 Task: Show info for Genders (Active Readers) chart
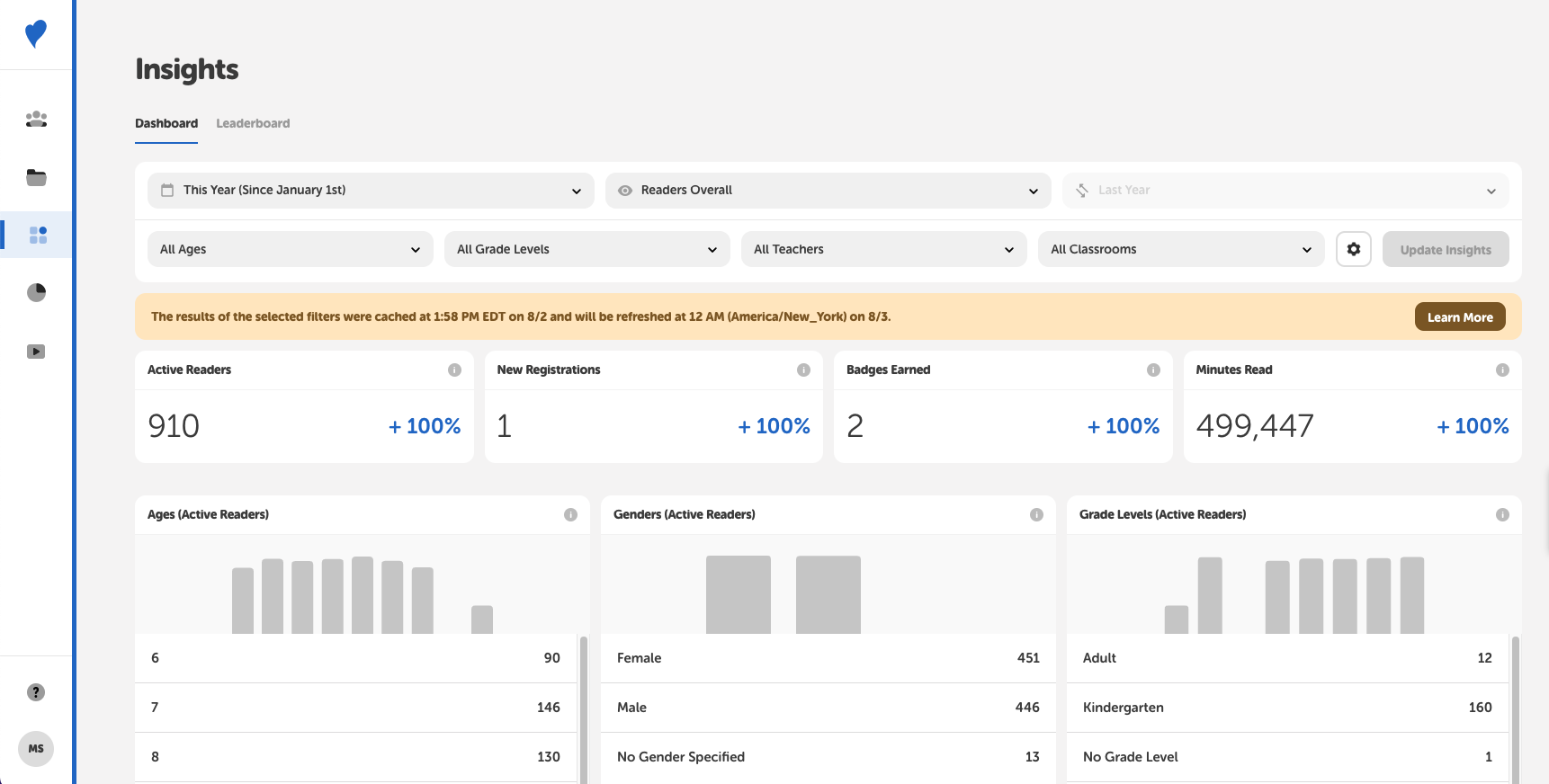(1036, 514)
